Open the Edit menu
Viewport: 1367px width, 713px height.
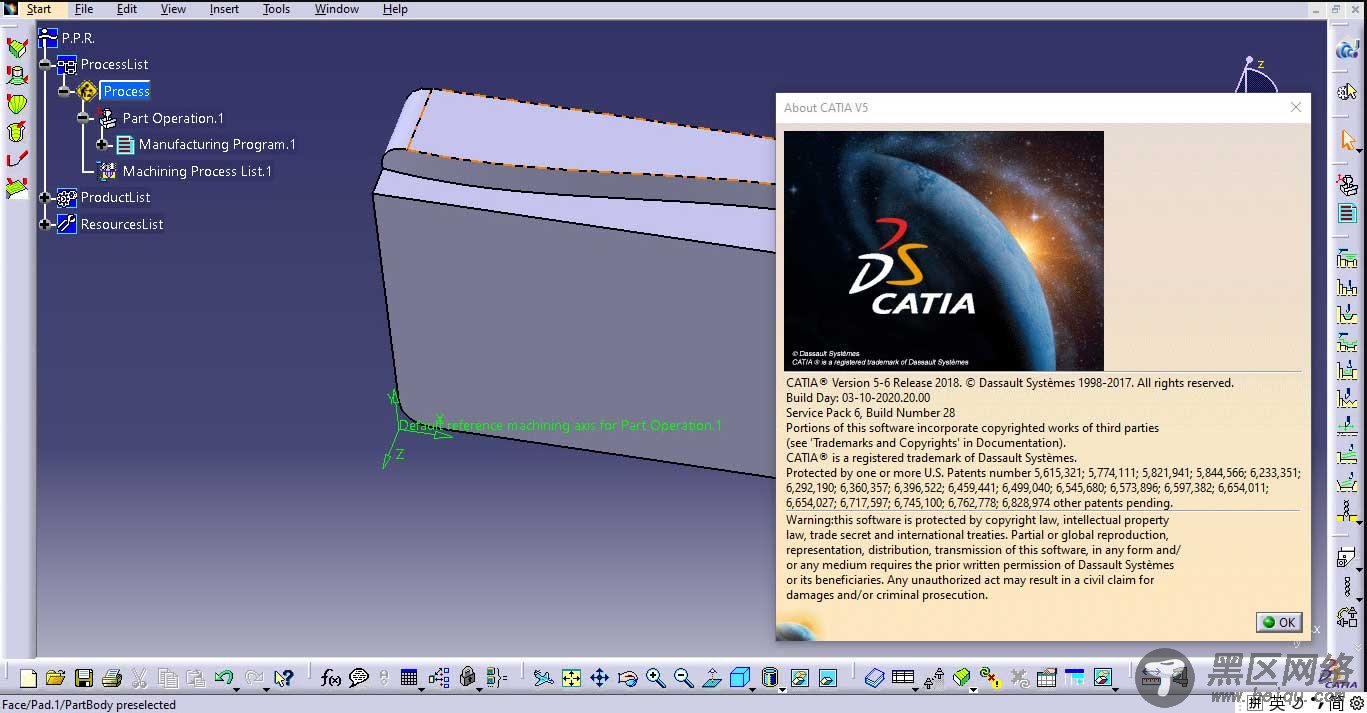point(127,9)
